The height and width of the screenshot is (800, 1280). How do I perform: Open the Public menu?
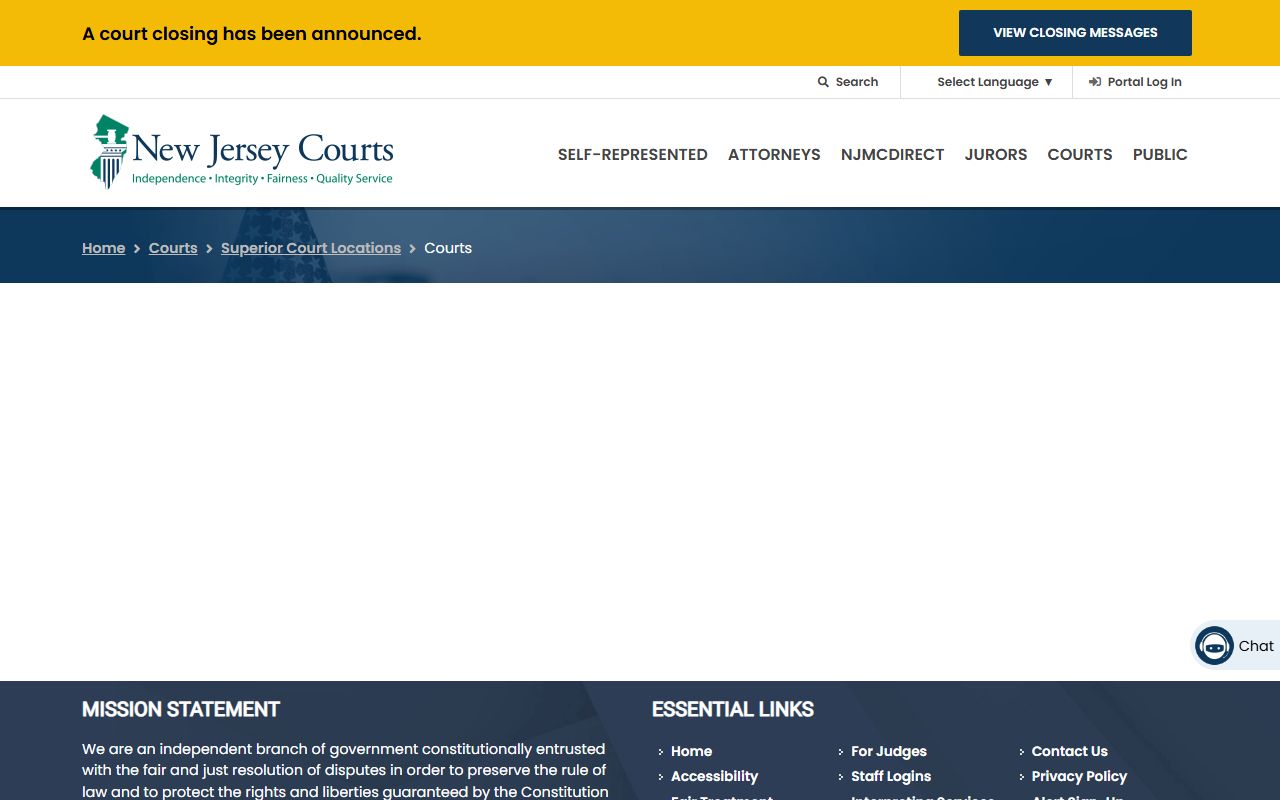[x=1160, y=155]
